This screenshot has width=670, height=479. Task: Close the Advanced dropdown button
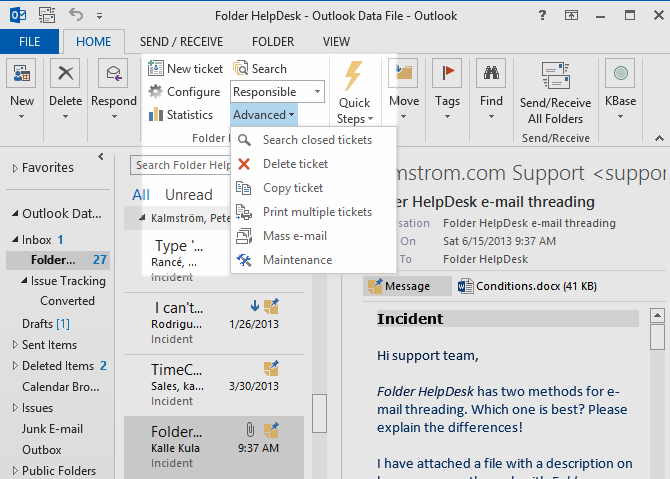(x=264, y=115)
